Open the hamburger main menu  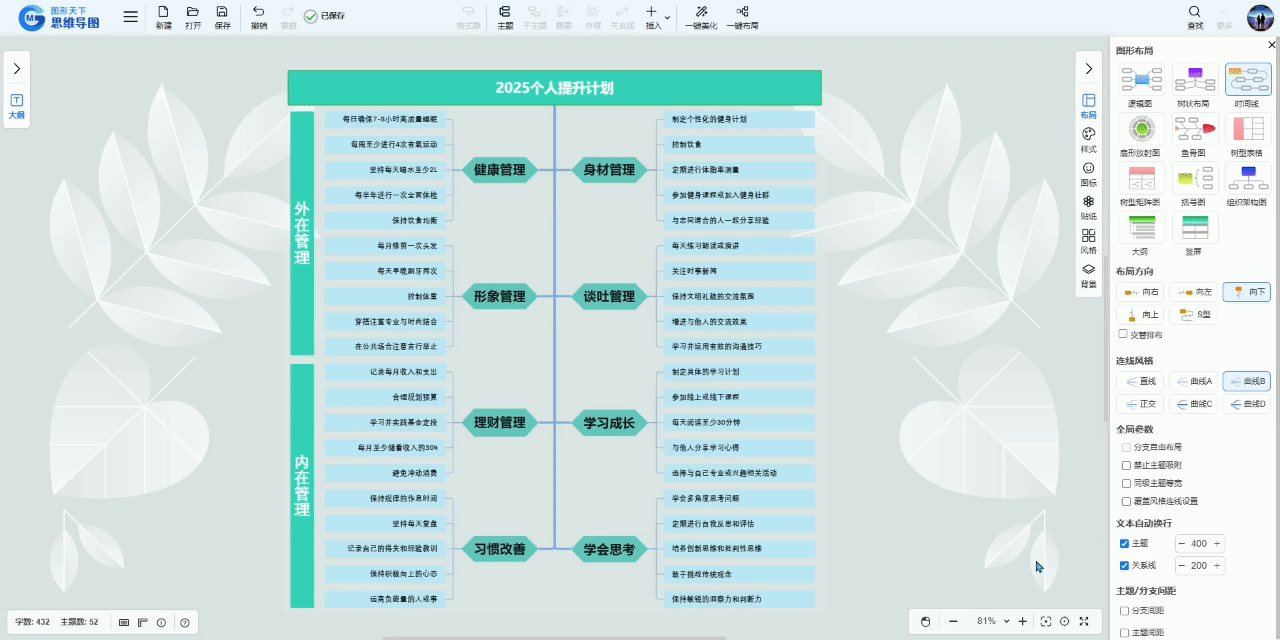click(x=131, y=16)
